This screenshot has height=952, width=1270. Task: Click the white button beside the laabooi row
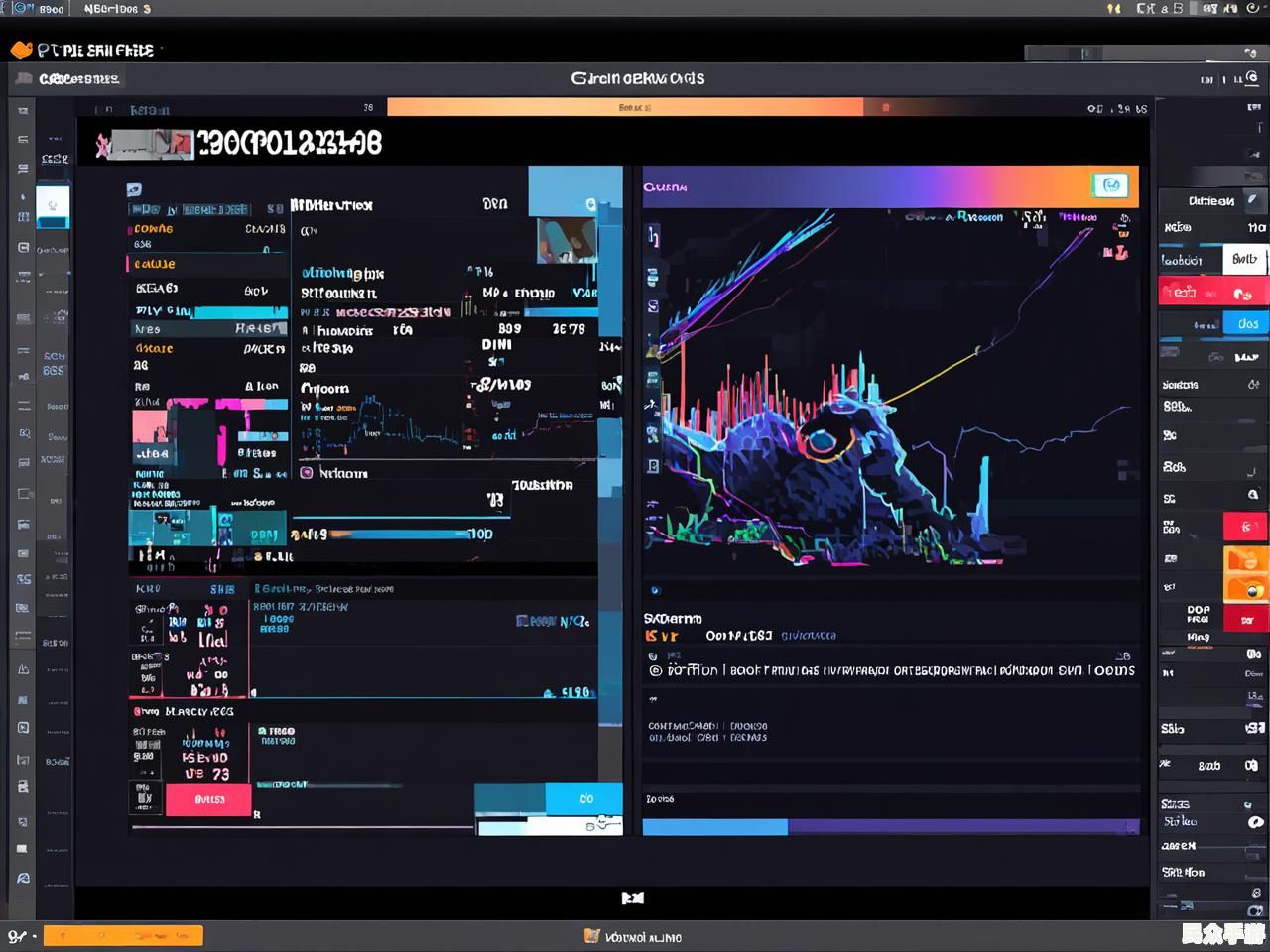click(1244, 259)
